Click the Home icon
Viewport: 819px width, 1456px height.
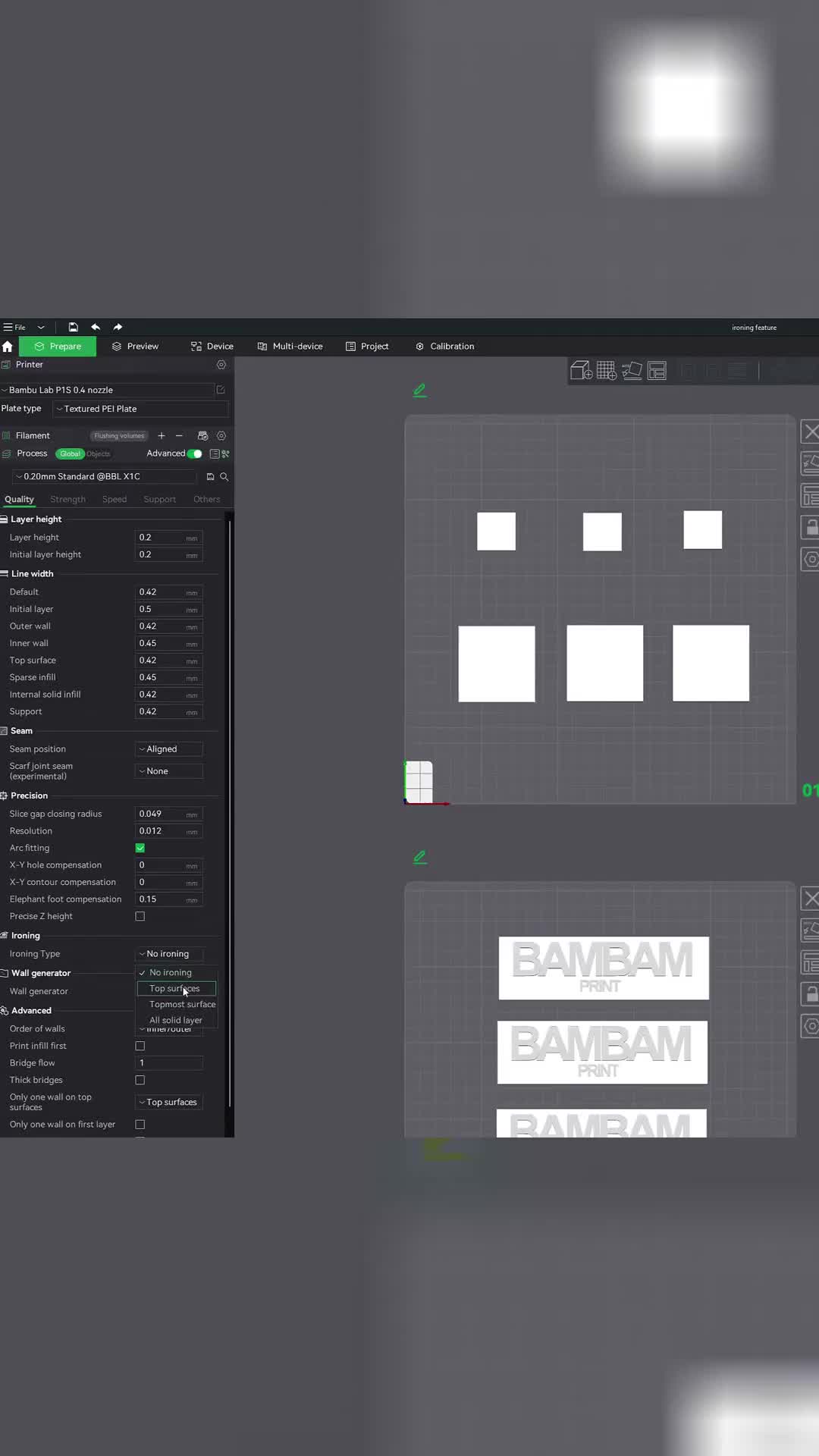point(8,347)
